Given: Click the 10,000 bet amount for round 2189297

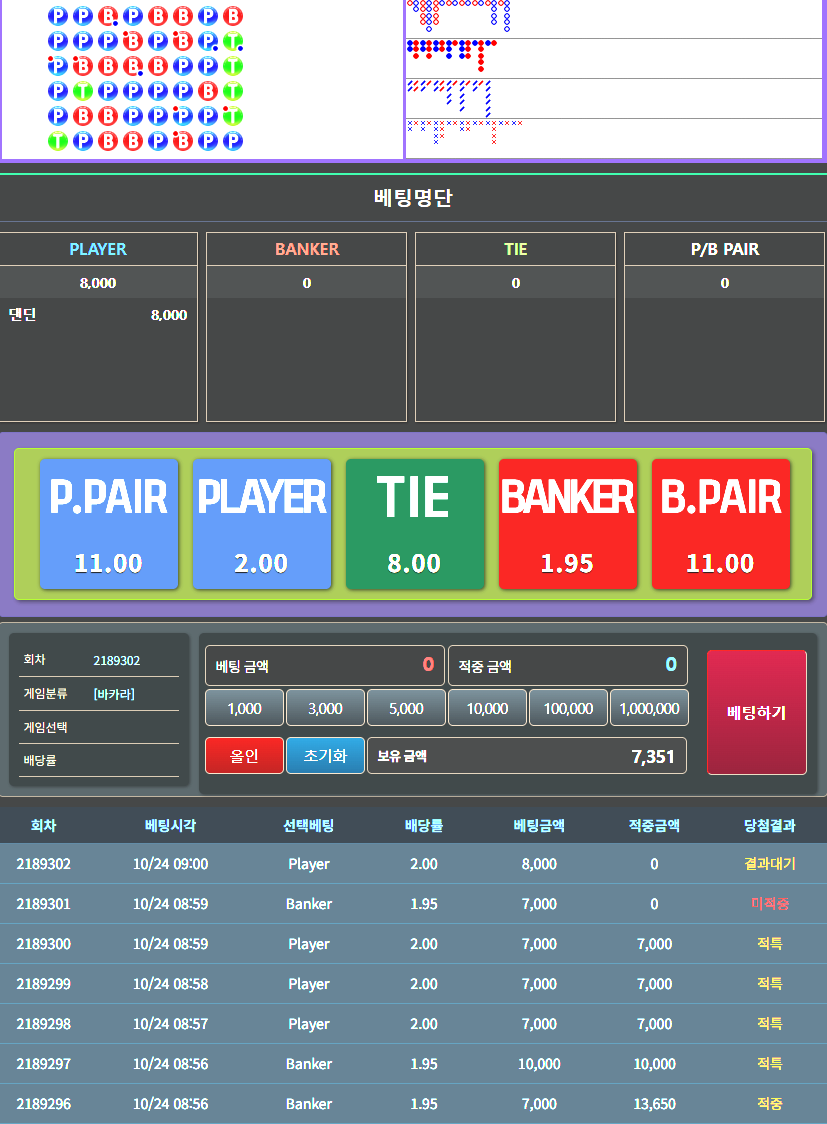Looking at the screenshot, I should pos(539,1064).
